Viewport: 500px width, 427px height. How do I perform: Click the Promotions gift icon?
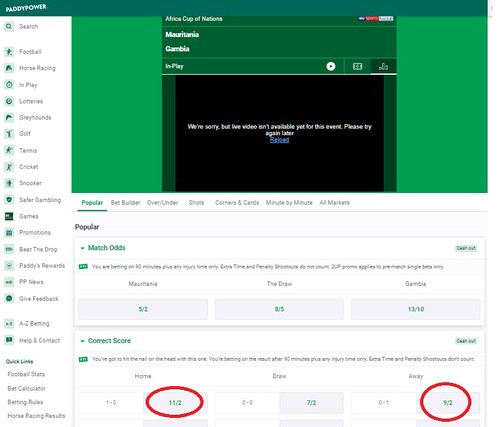pos(9,233)
